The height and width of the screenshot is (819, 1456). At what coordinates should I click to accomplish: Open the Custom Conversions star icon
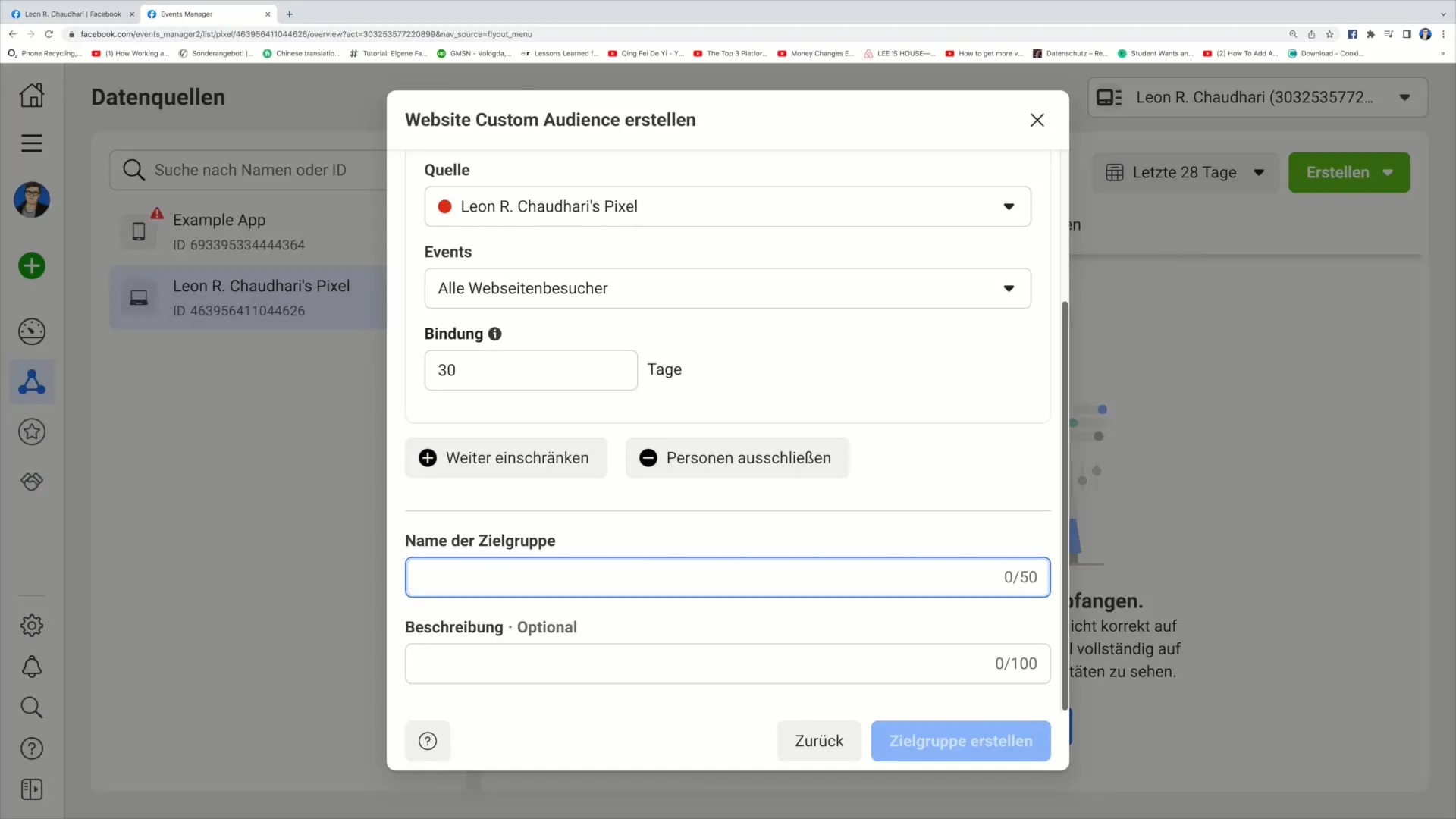point(32,432)
